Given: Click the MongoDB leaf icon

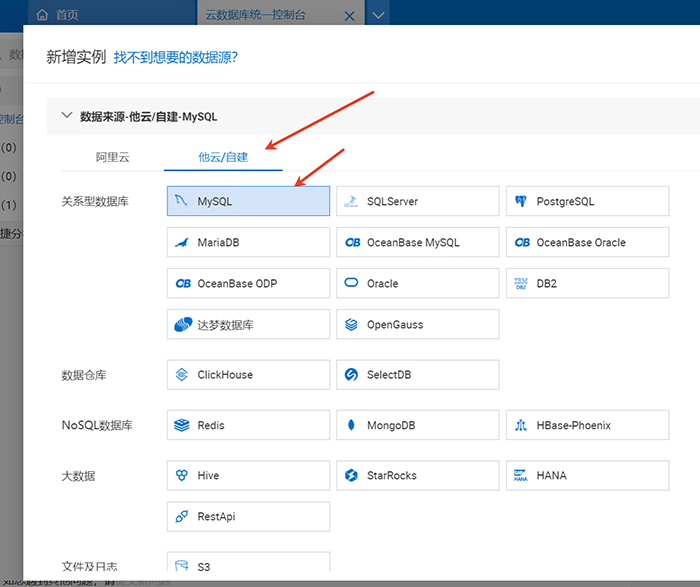Looking at the screenshot, I should point(351,425).
